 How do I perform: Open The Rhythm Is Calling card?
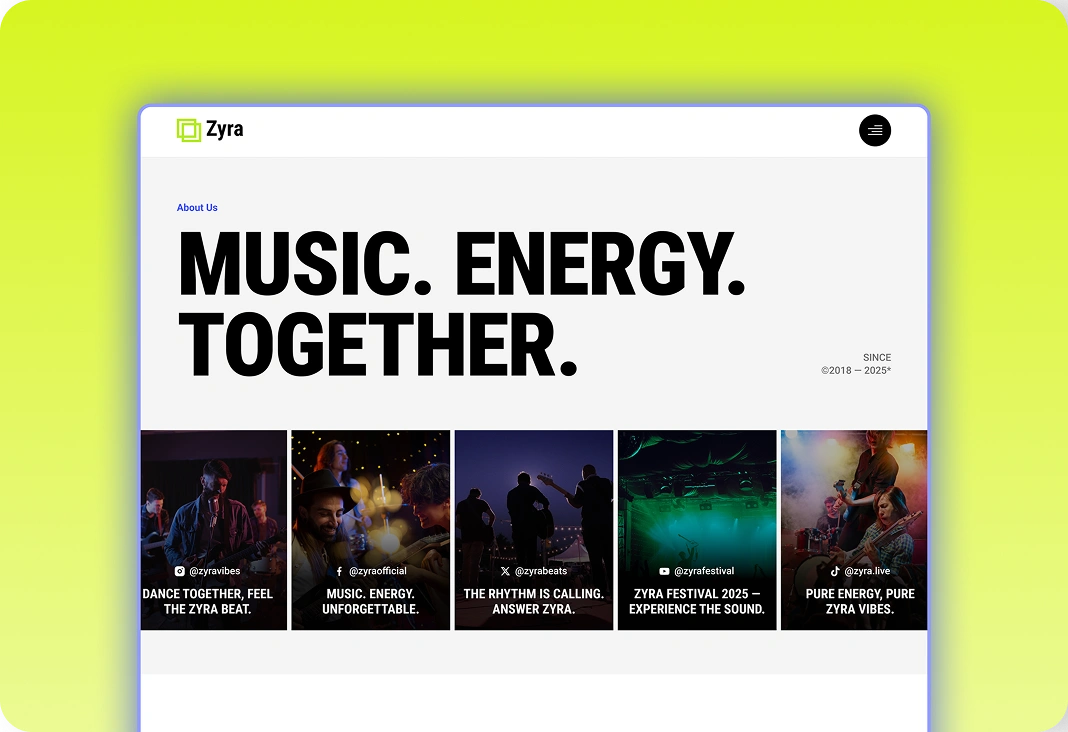pyautogui.click(x=534, y=530)
